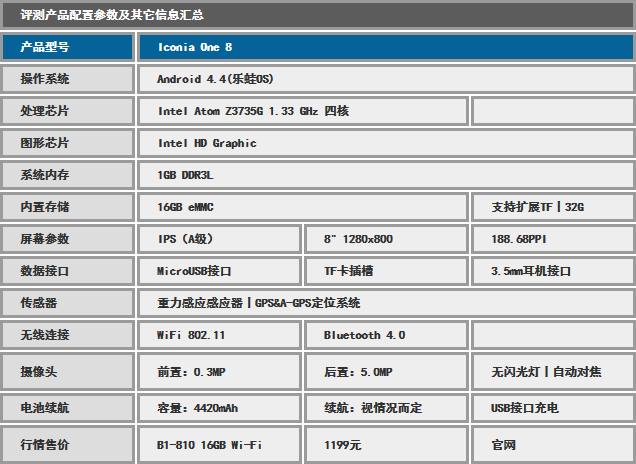Click the 3.5mm耳机接口 cell
Viewport: 636px width, 464px height.
coord(553,271)
